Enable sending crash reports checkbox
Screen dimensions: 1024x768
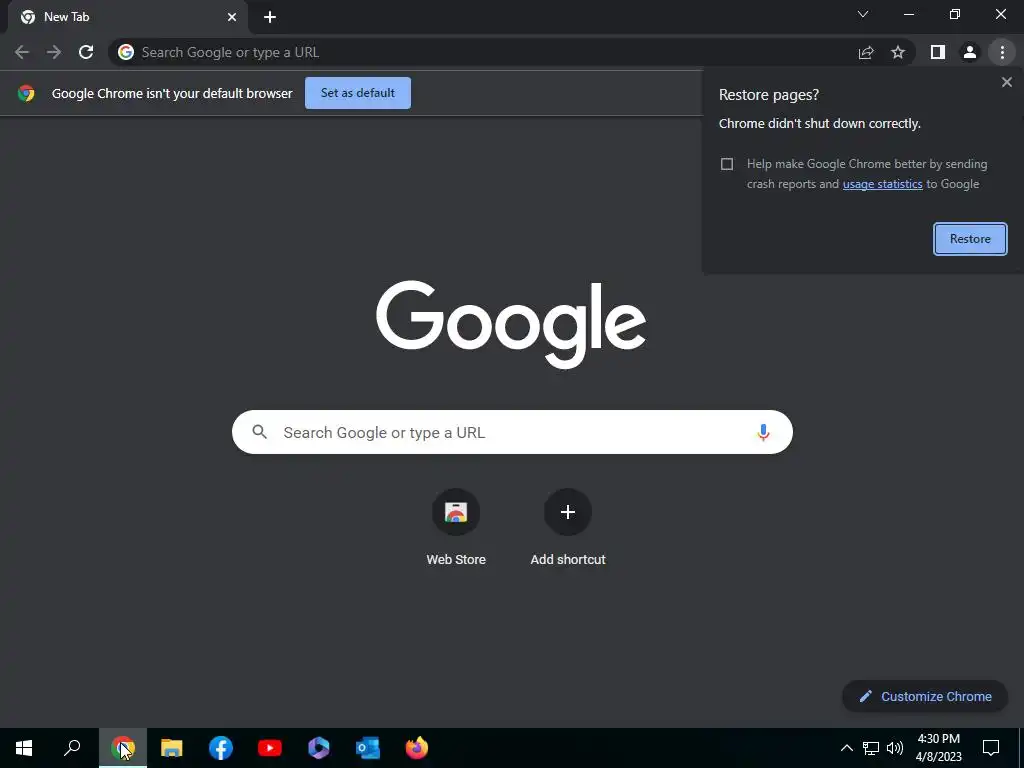click(x=727, y=164)
